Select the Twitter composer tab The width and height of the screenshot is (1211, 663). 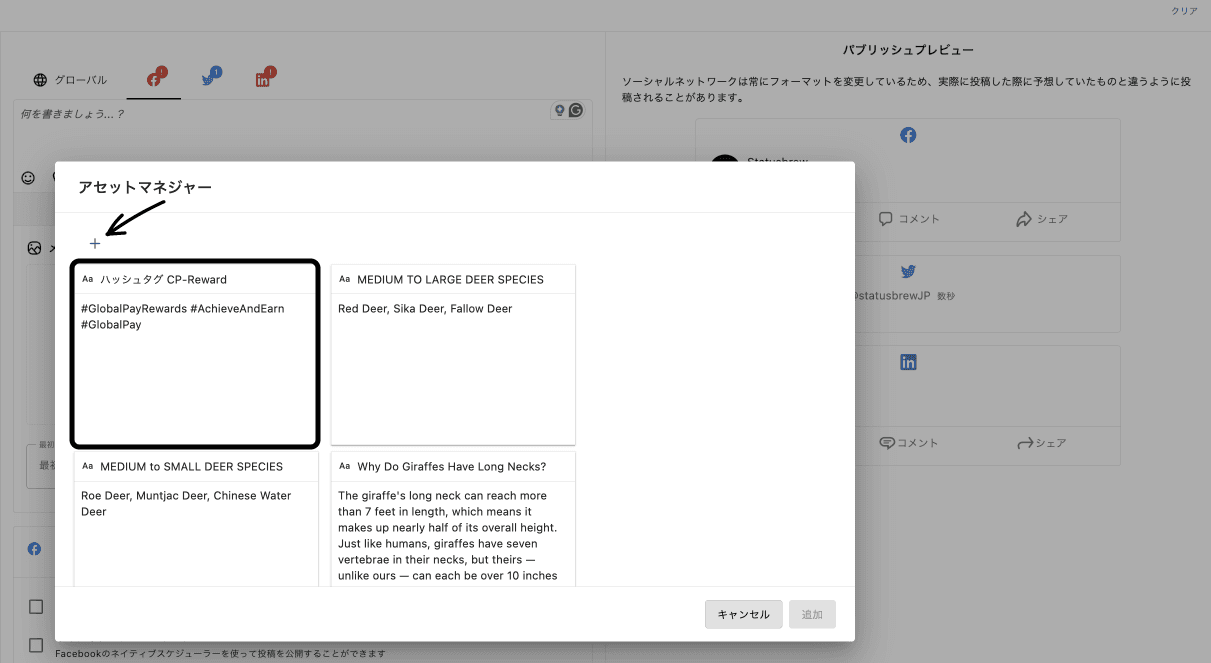209,80
